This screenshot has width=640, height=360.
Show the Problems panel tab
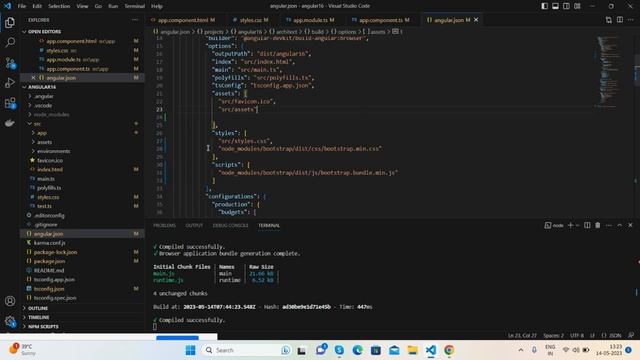[164, 225]
